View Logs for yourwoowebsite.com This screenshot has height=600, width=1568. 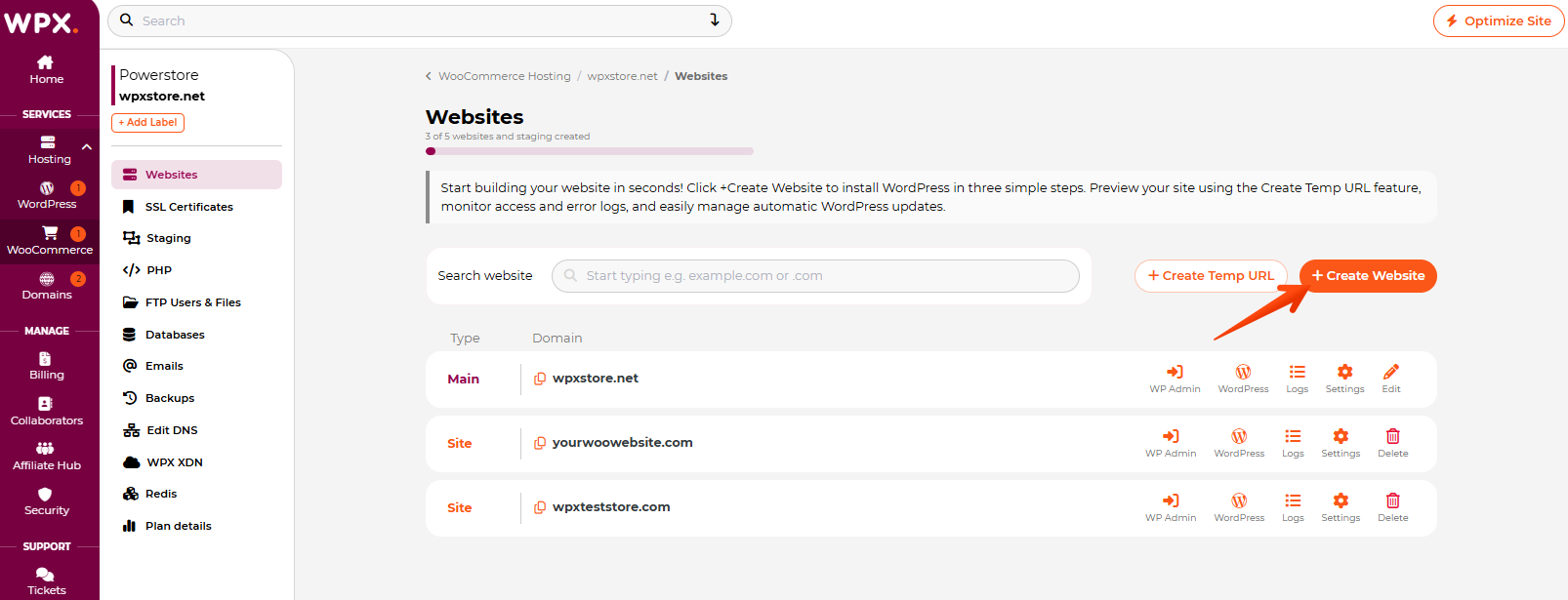[x=1293, y=442]
